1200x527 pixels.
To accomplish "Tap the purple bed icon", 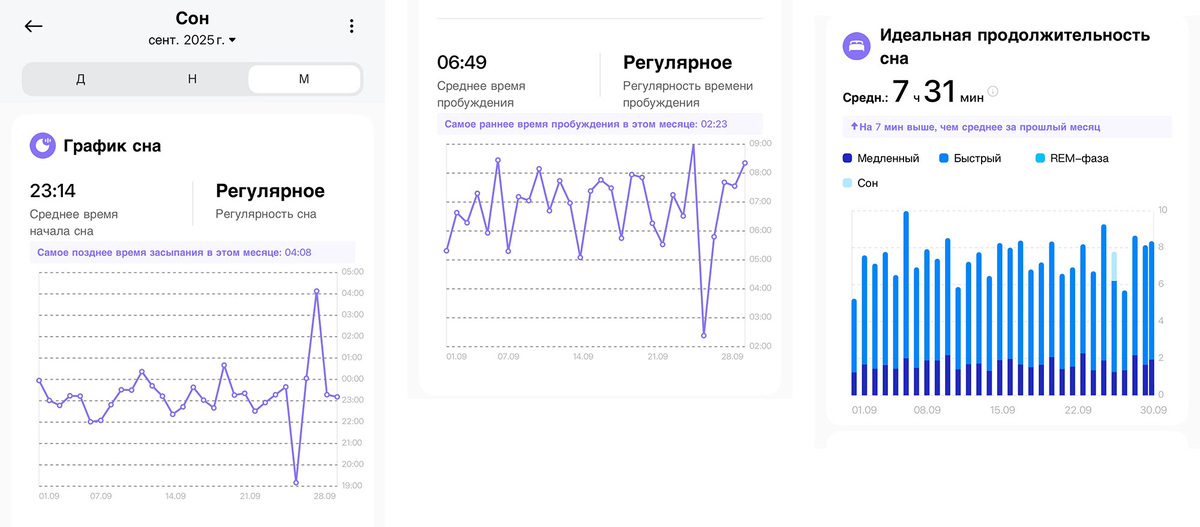I will (855, 46).
